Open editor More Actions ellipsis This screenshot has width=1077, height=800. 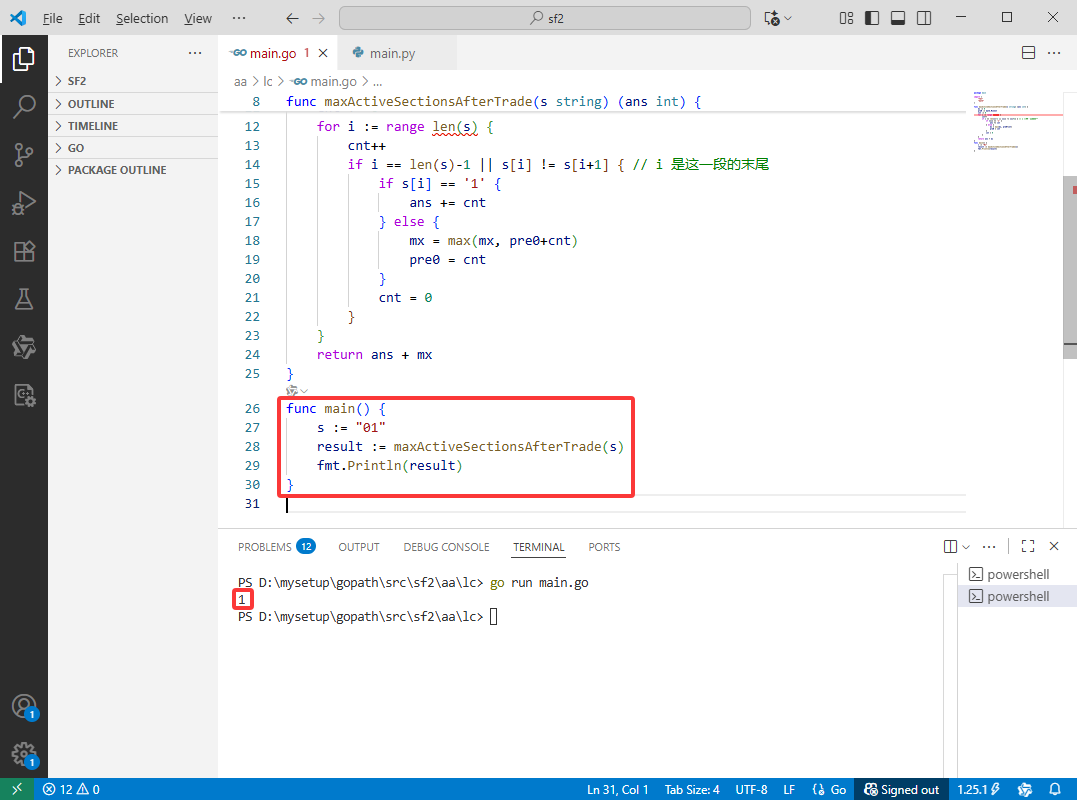pos(1054,53)
